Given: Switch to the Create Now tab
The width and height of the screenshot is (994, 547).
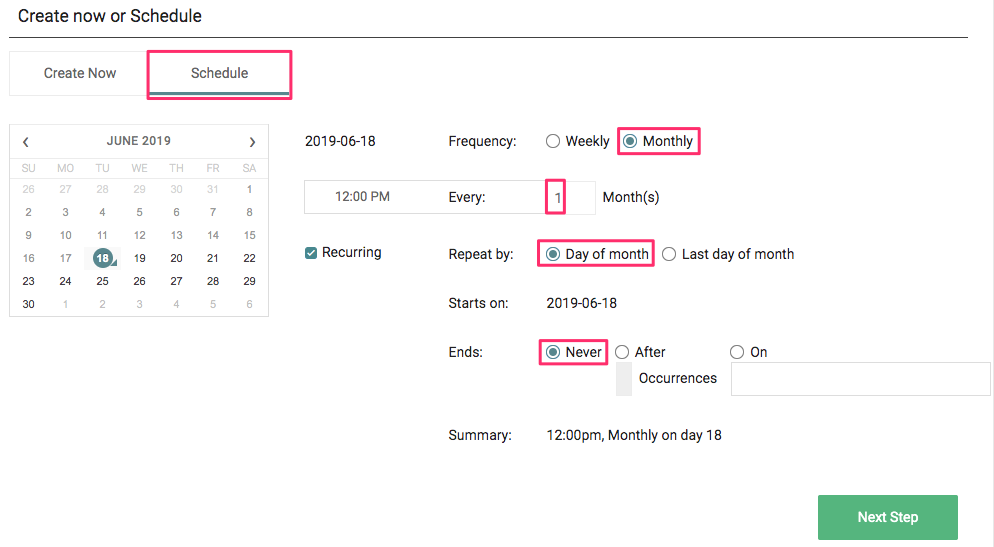Looking at the screenshot, I should click(x=80, y=73).
